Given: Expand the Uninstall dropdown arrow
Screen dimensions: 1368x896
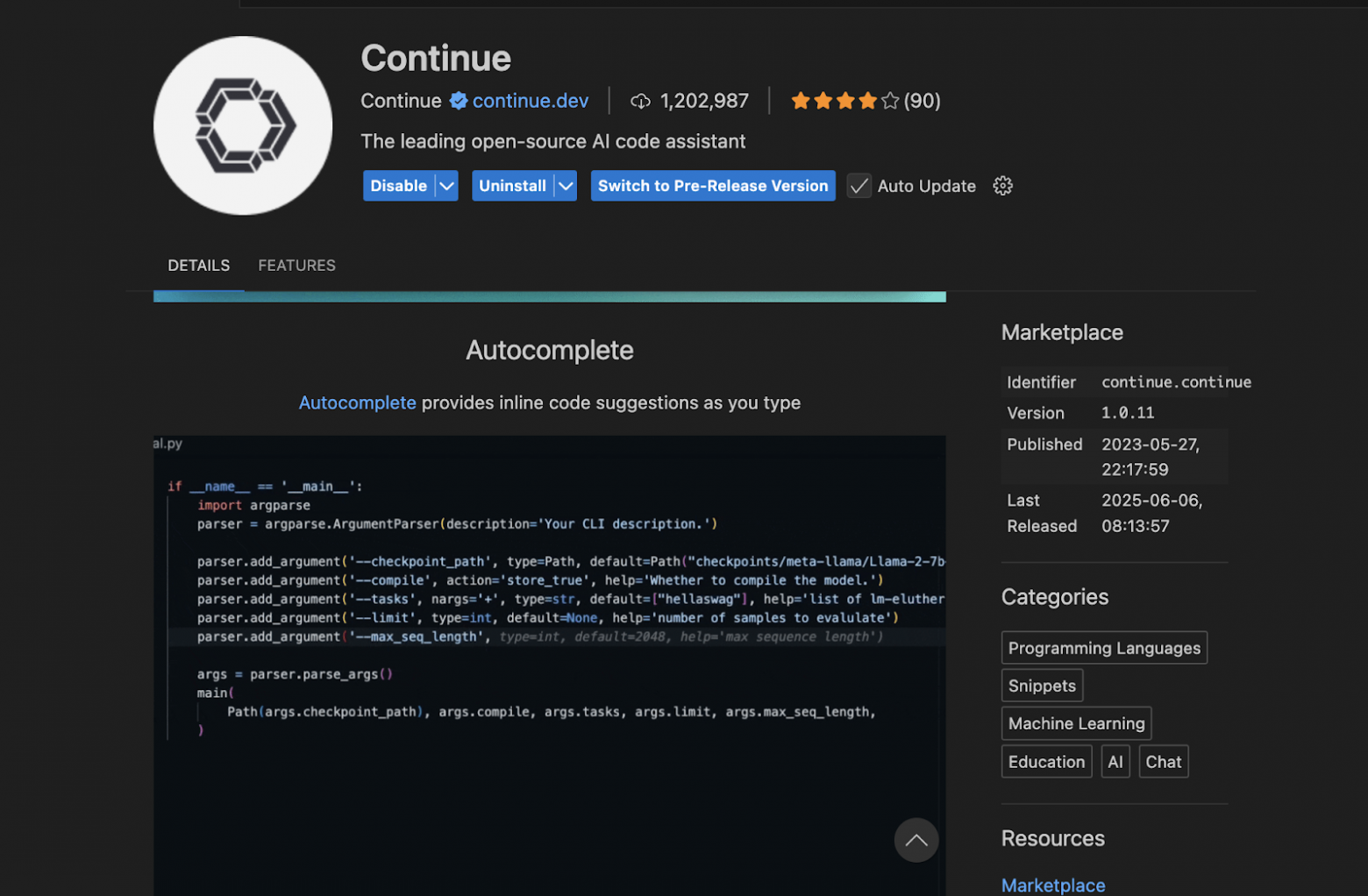Looking at the screenshot, I should coord(566,186).
